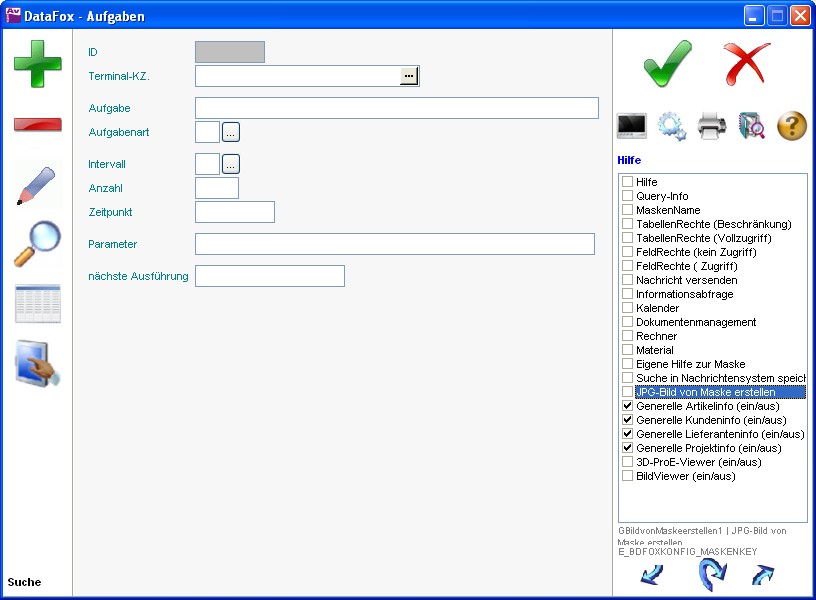Screen dimensions: 816x600
Task: Open search with the magnifying glass icon
Action: [x=37, y=244]
